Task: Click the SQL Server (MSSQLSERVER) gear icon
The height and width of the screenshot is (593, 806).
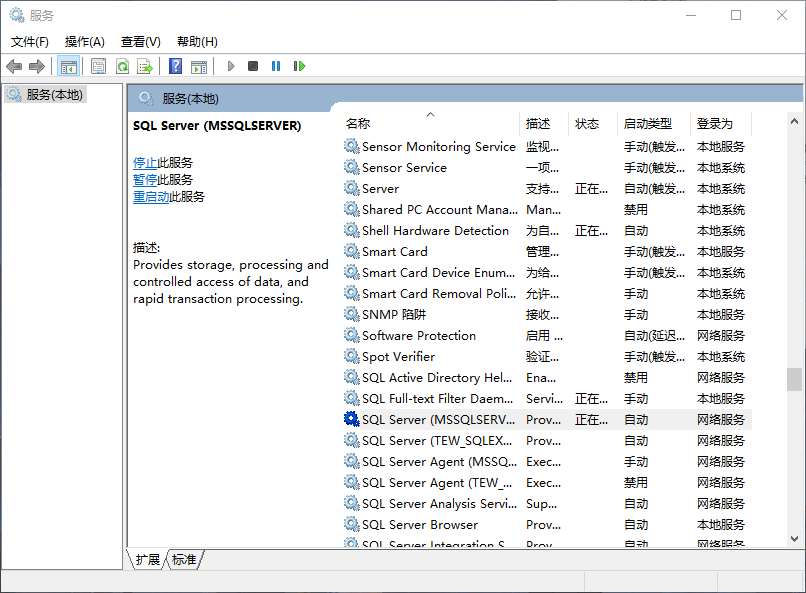Action: [x=351, y=419]
